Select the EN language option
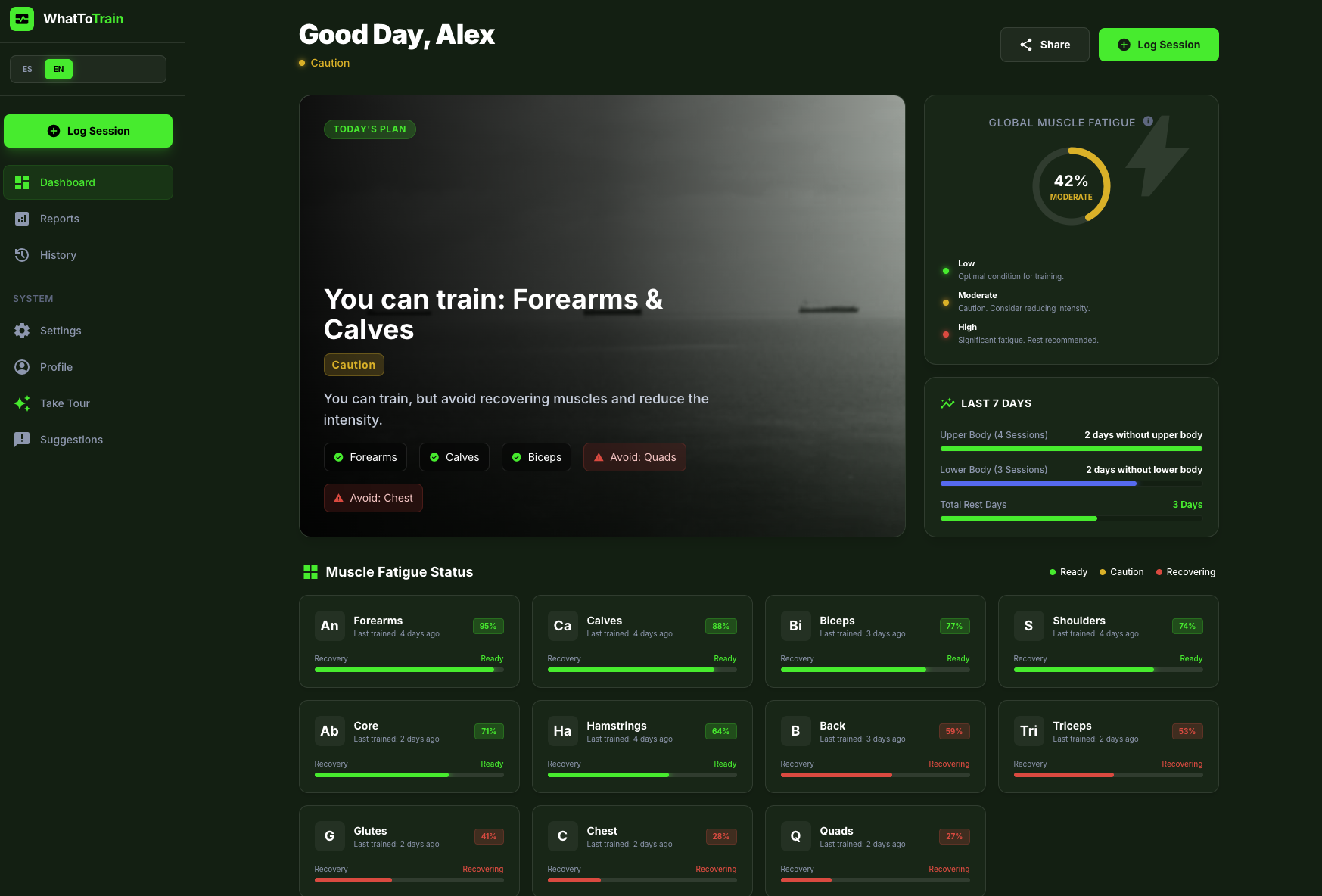This screenshot has height=896, width=1322. point(58,69)
